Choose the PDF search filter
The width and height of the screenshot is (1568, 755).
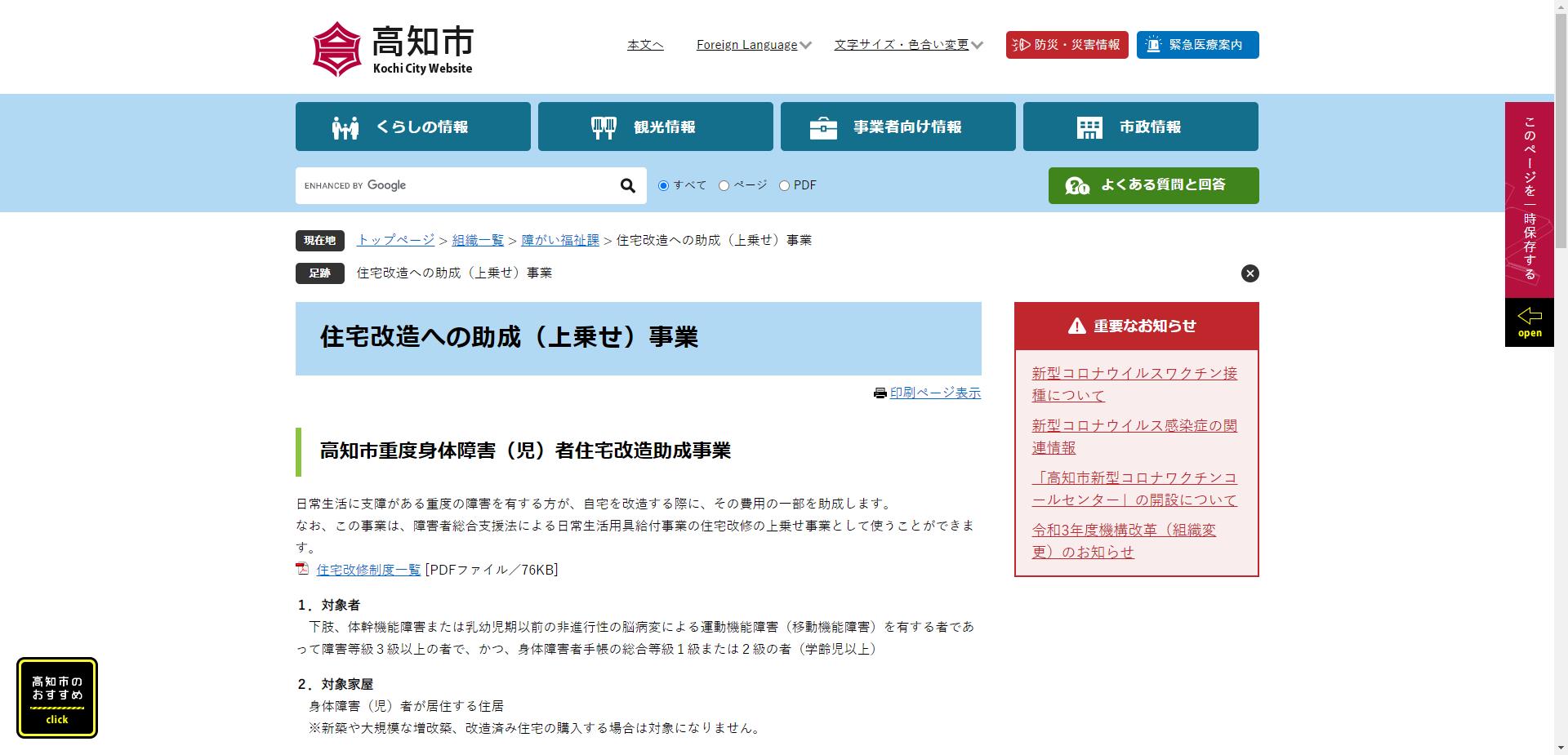784,185
